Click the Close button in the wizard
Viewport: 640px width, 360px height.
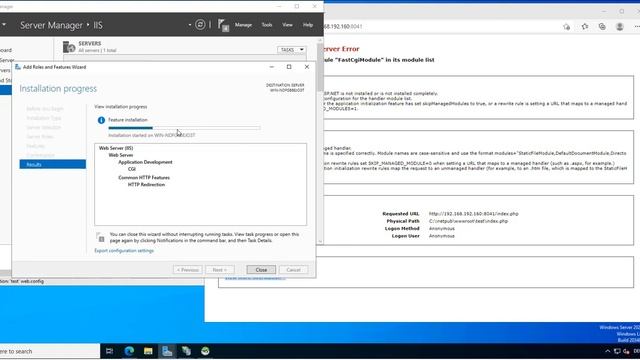click(261, 270)
